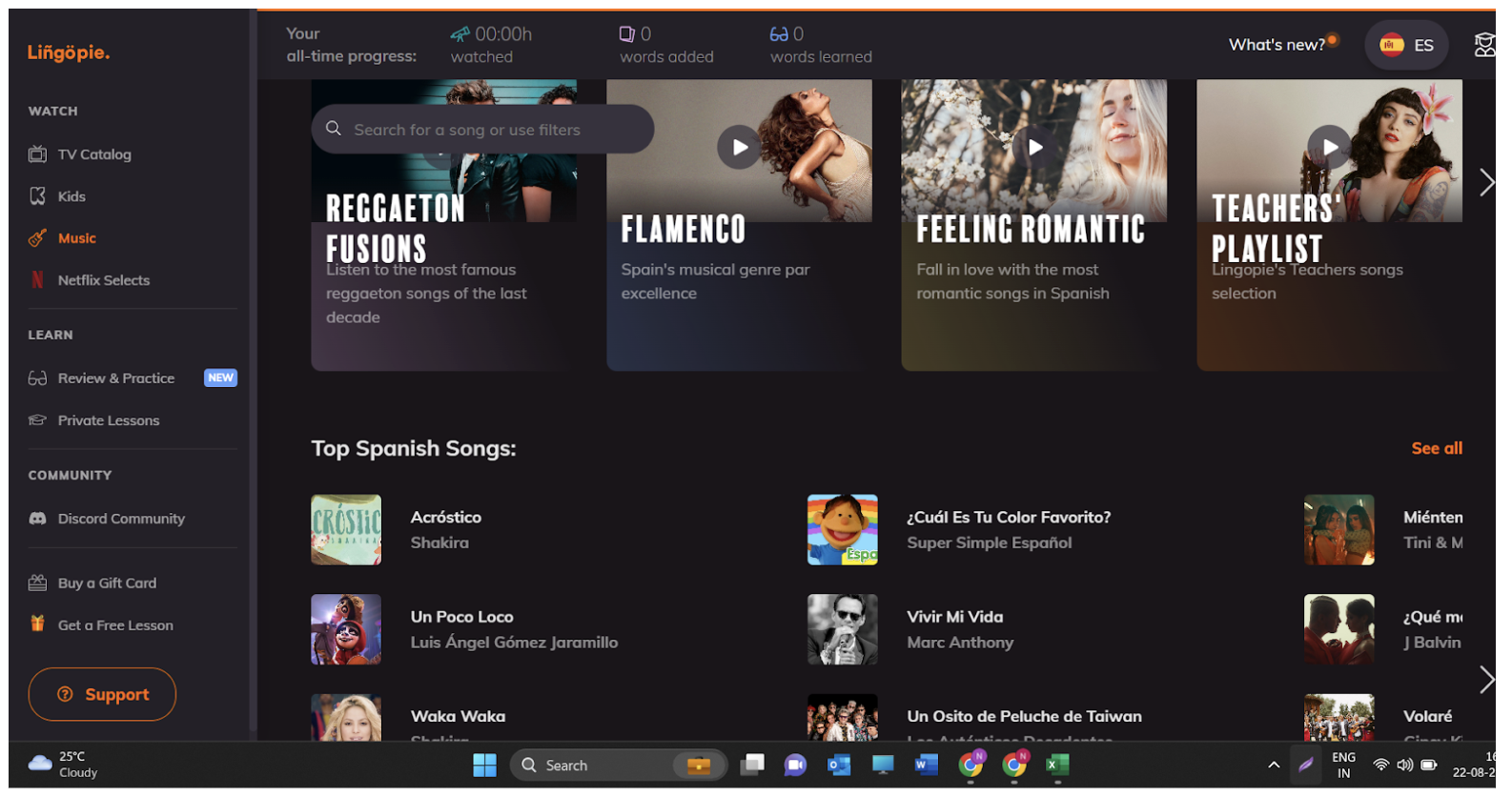Open Waka Waka song thumbnail
The height and width of the screenshot is (797, 1512).
[346, 718]
